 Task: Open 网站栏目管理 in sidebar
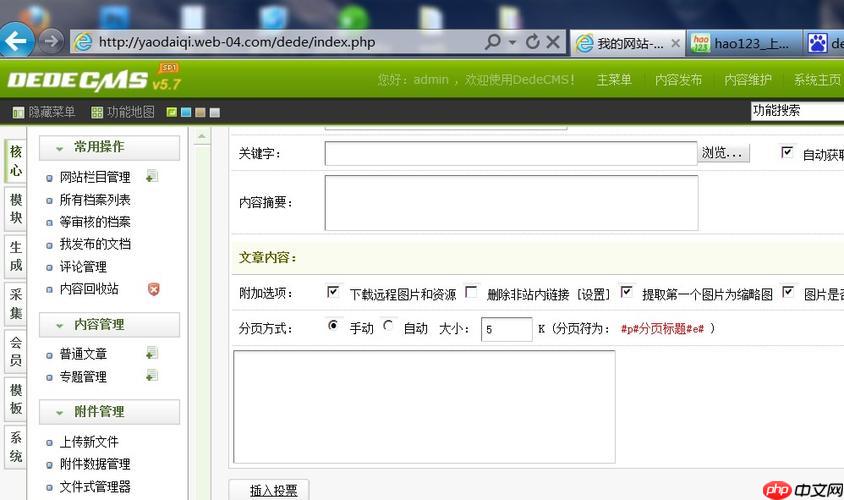point(95,177)
